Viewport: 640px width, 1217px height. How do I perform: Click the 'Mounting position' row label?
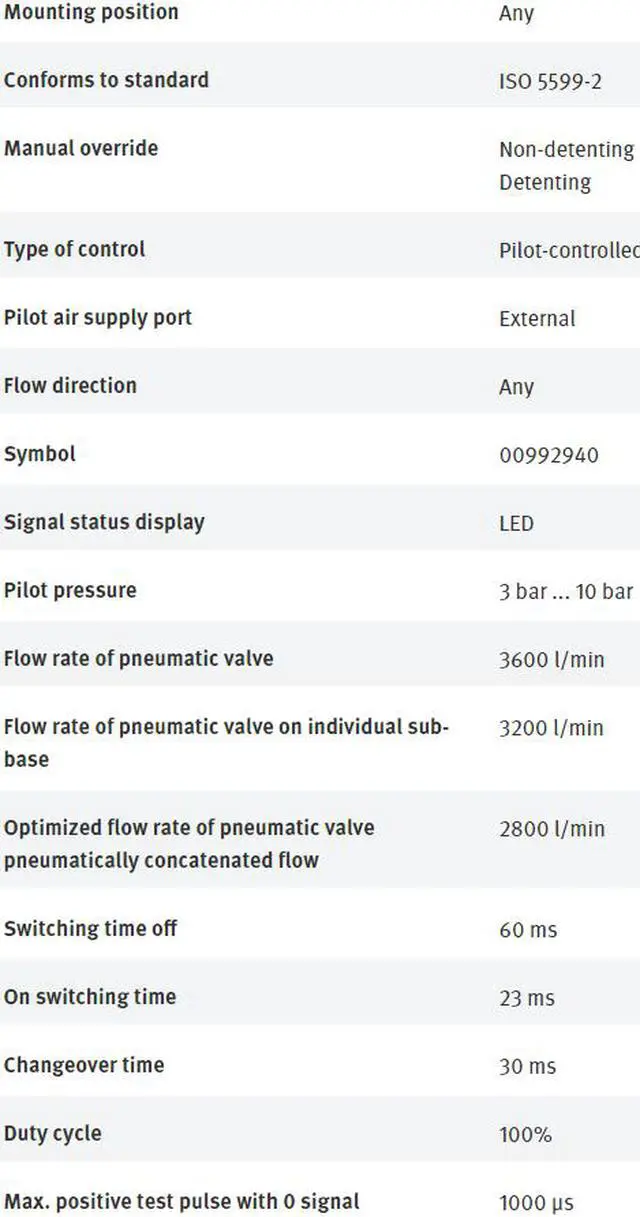[91, 13]
